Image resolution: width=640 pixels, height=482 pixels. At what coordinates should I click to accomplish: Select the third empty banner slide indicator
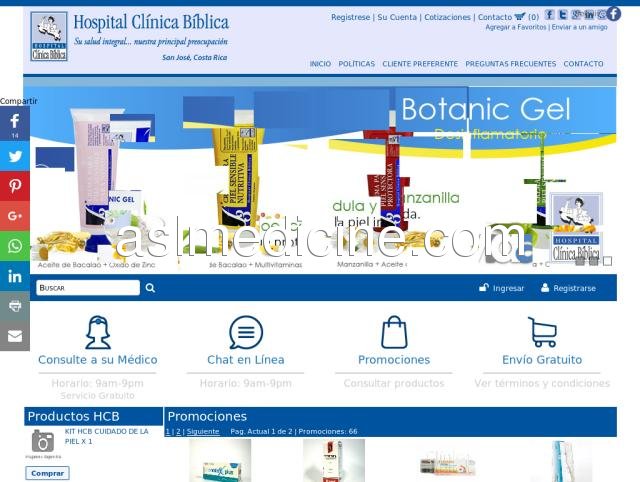607,261
